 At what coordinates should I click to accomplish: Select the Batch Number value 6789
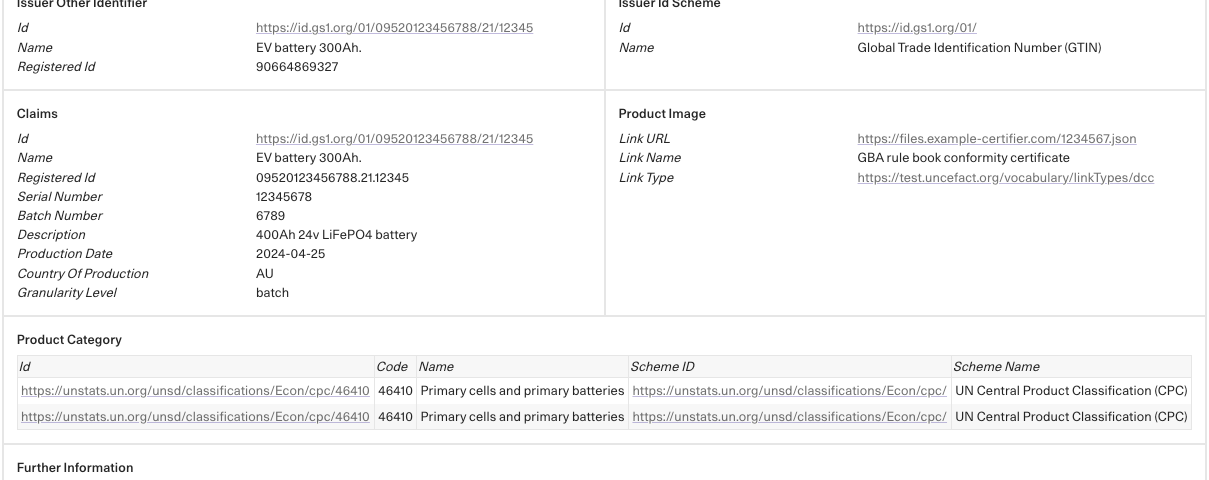[x=271, y=216]
